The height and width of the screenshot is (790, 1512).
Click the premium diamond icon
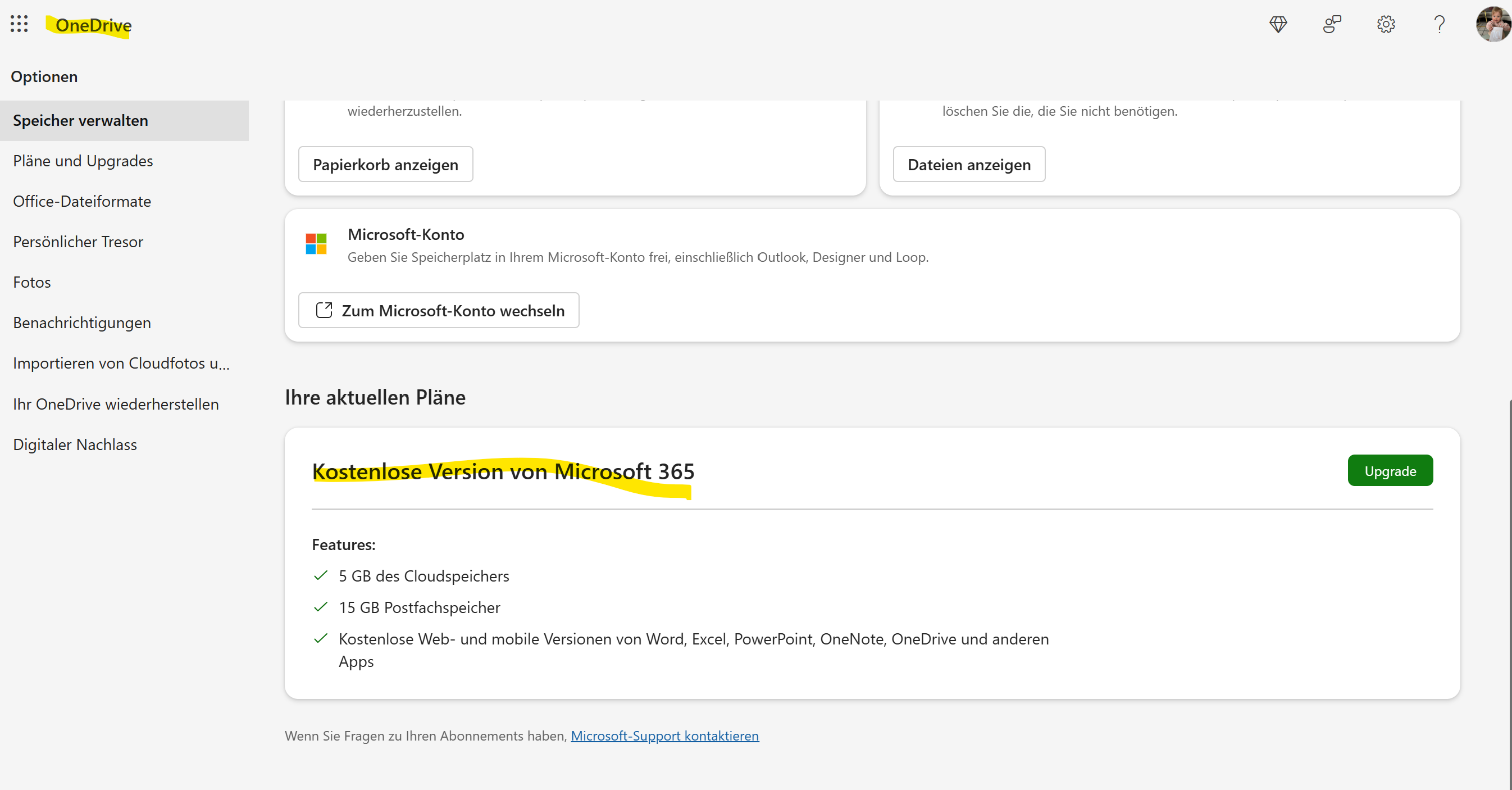tap(1278, 24)
